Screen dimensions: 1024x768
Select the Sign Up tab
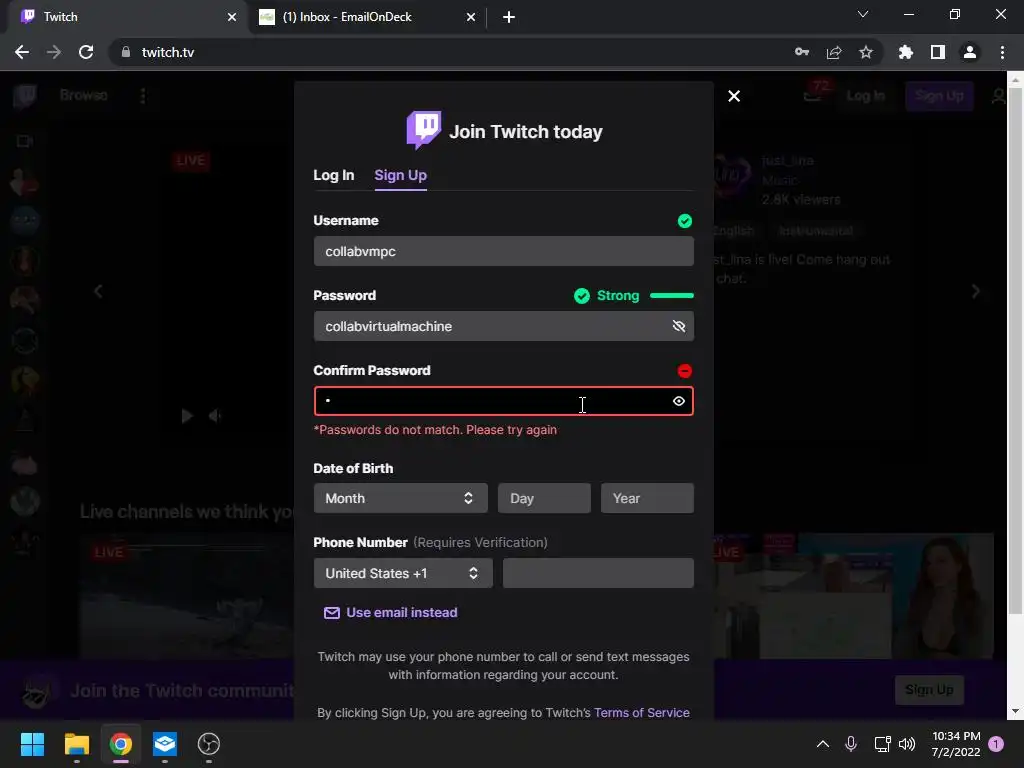pyautogui.click(x=400, y=175)
